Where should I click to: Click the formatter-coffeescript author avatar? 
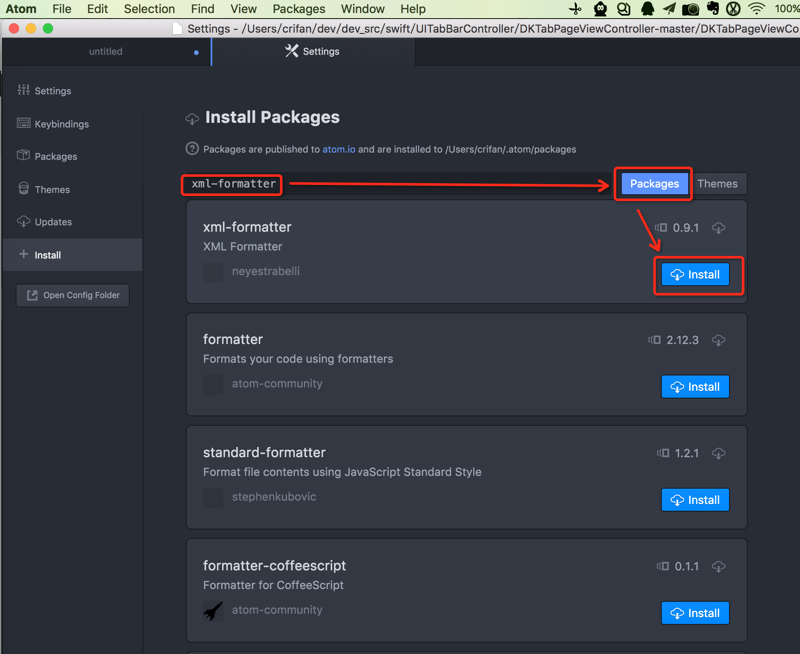[213, 611]
